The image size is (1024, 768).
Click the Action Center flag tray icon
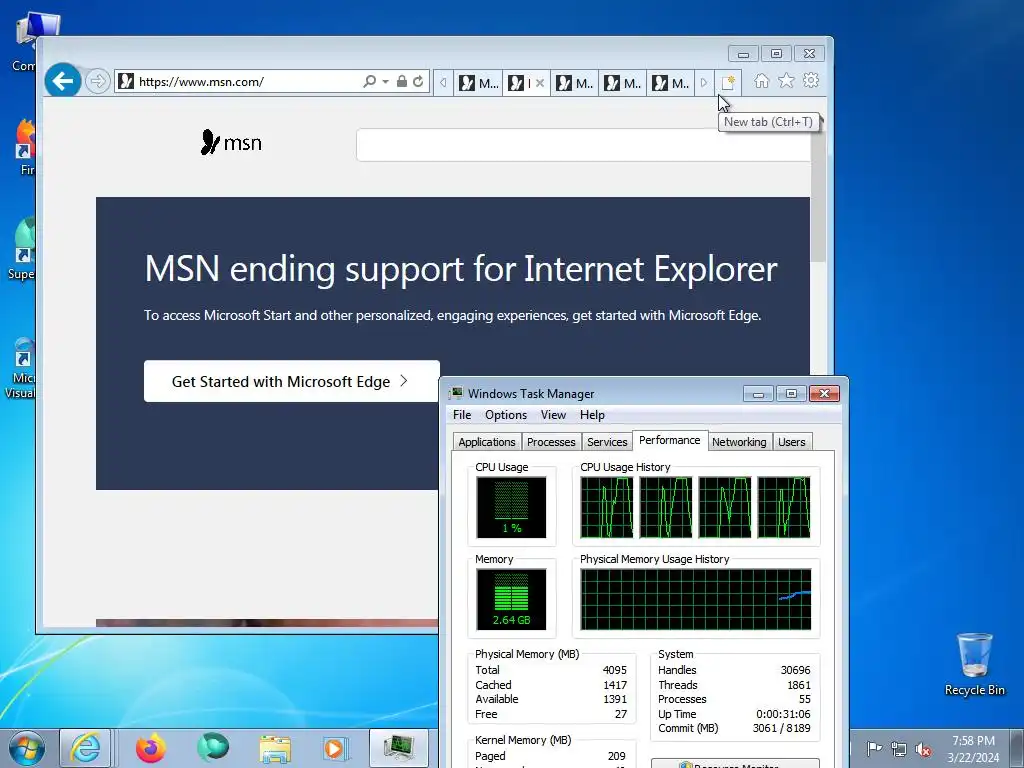874,748
